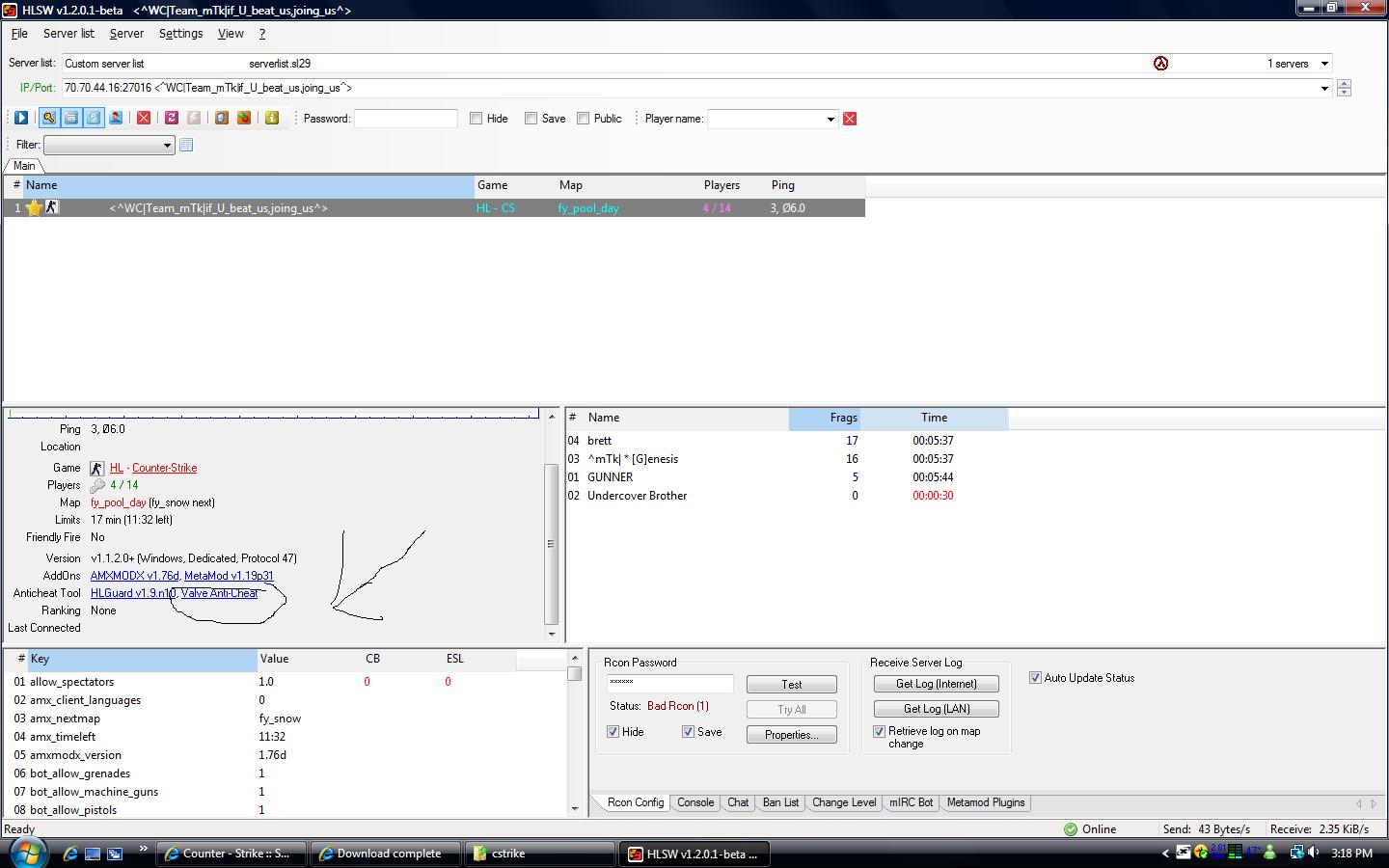Click the greyed-out lightning toolbar icon
The height and width of the screenshot is (868, 1389).
coord(194,118)
